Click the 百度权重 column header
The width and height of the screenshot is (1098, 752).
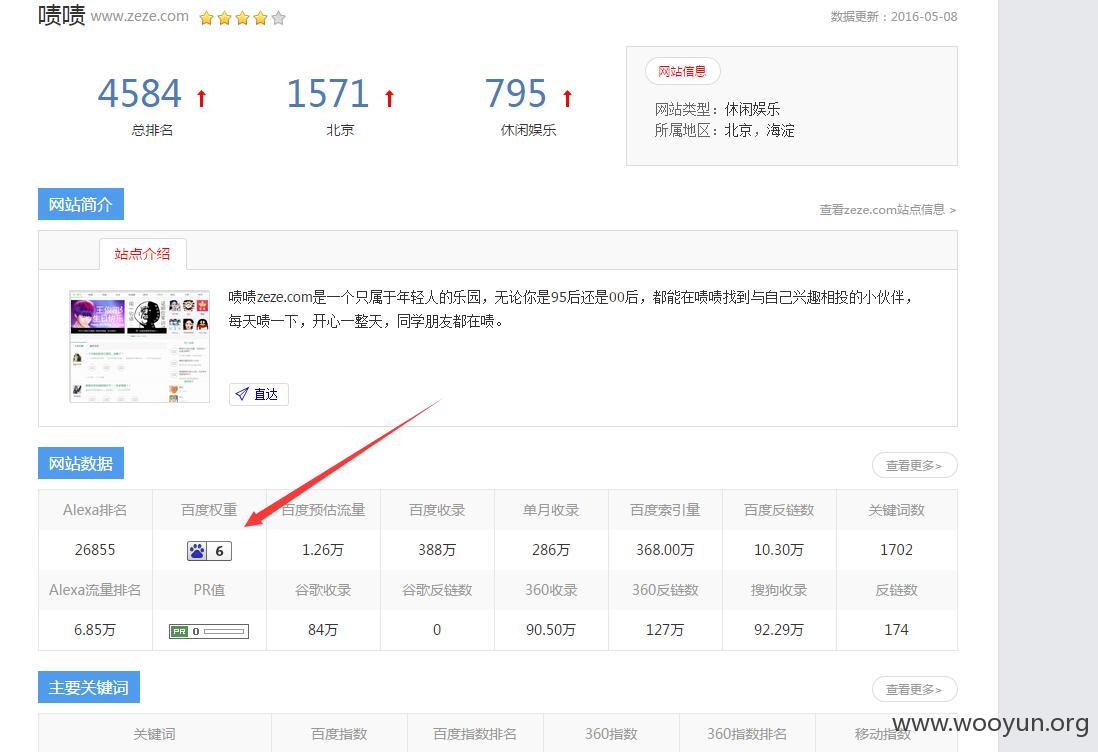click(209, 510)
